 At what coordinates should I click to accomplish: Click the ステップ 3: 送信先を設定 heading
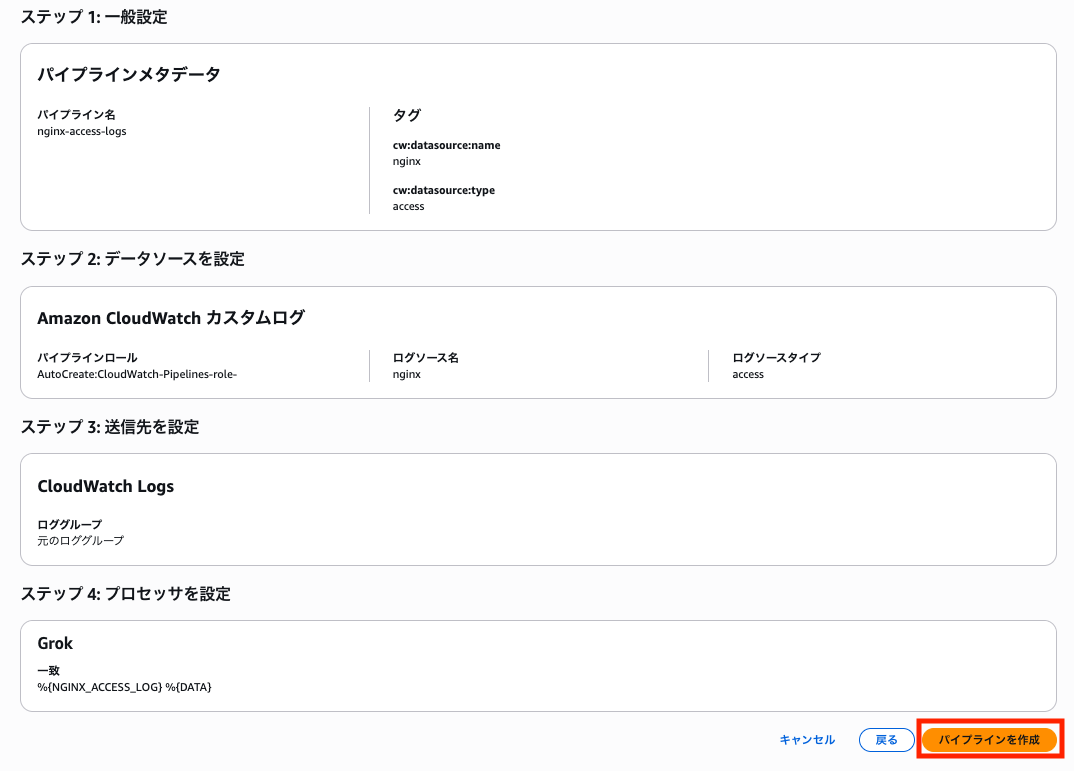pos(111,425)
